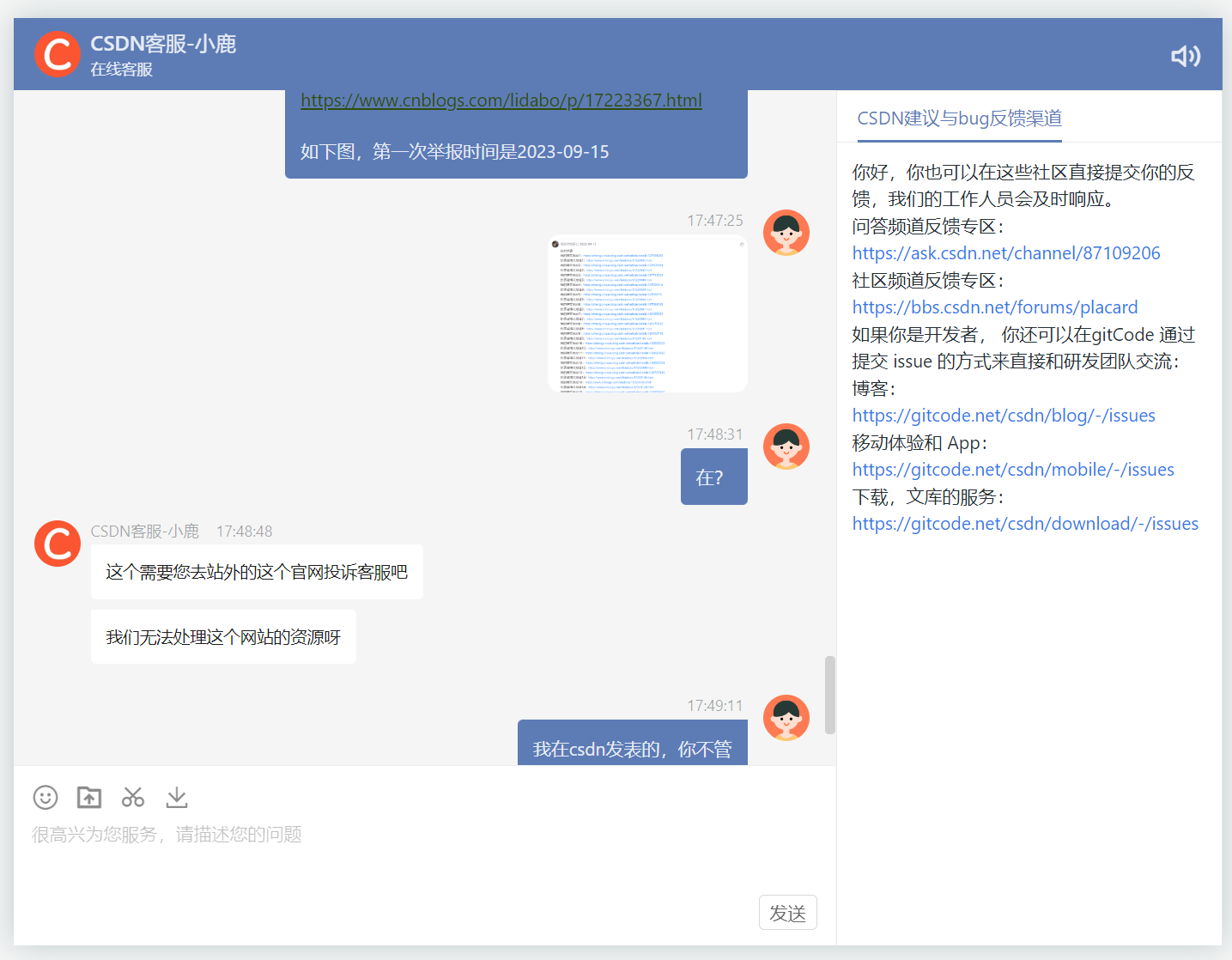Image resolution: width=1232 pixels, height=960 pixels.
Task: Click the label 问答频道反馈专区：
Action: click(x=928, y=227)
